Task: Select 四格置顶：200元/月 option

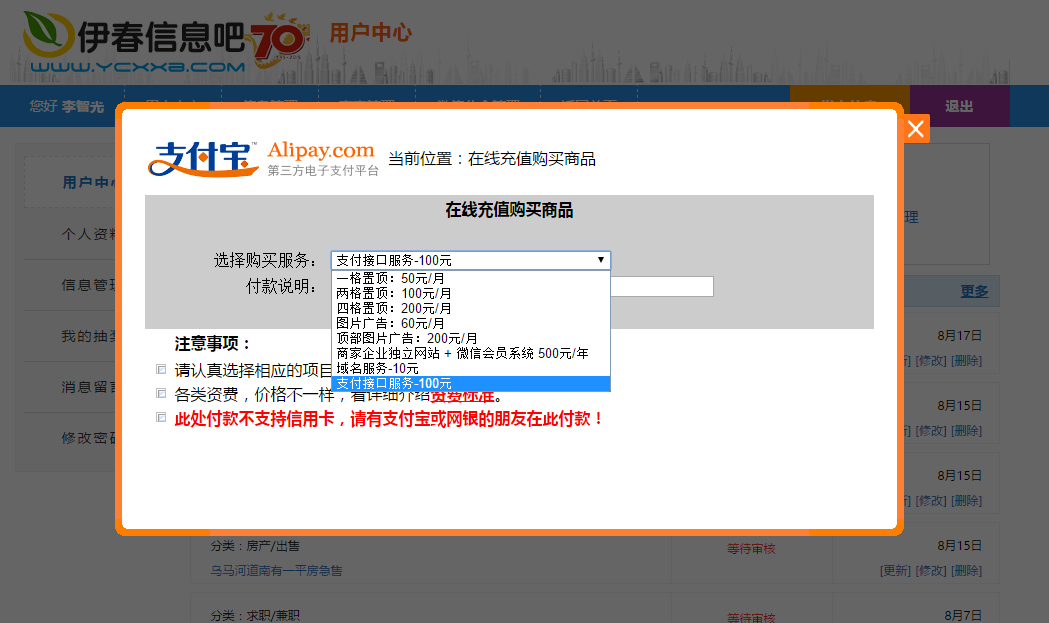Action: (393, 308)
